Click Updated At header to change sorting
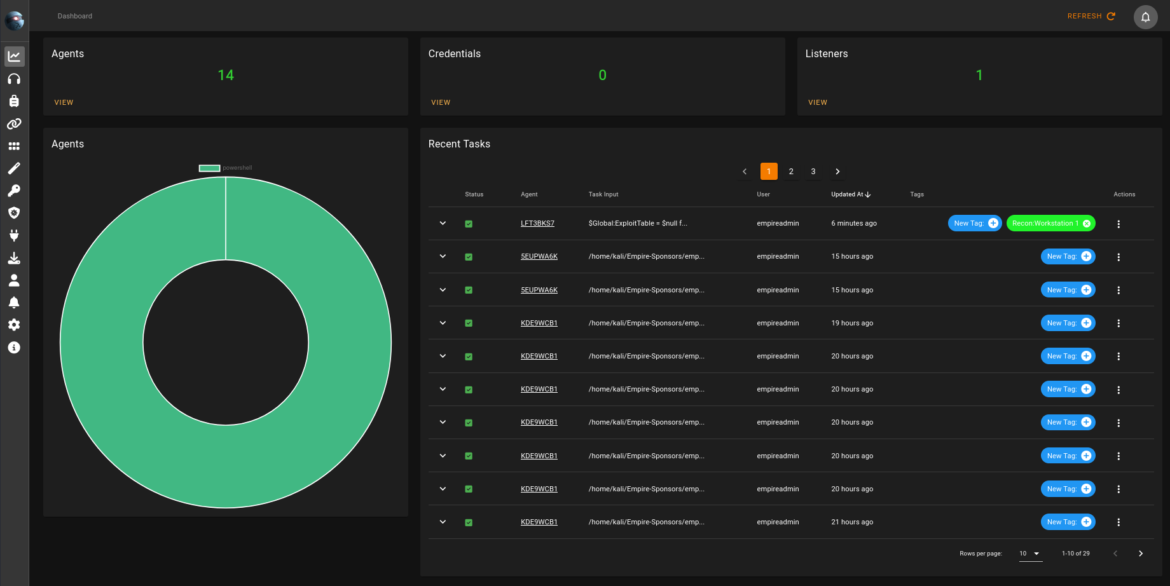The height and width of the screenshot is (586, 1170). click(848, 194)
